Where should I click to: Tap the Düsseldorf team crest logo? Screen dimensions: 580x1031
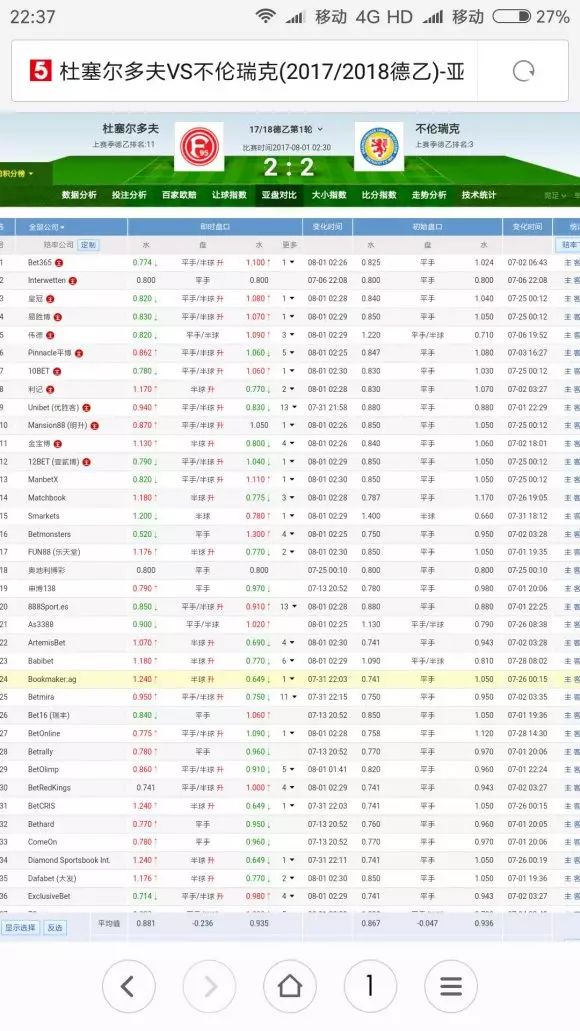(x=199, y=147)
